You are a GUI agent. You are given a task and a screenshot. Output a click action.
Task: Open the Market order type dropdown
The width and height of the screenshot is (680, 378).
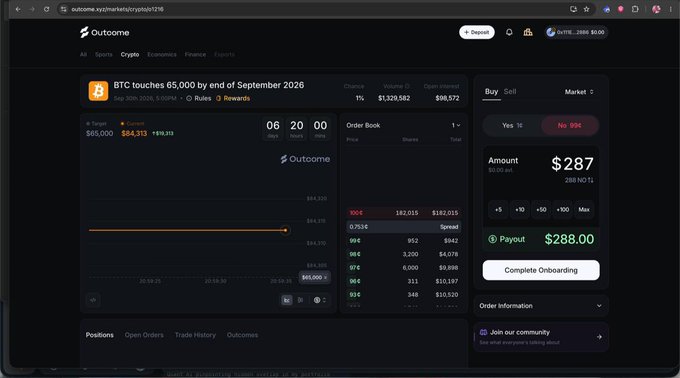click(579, 92)
